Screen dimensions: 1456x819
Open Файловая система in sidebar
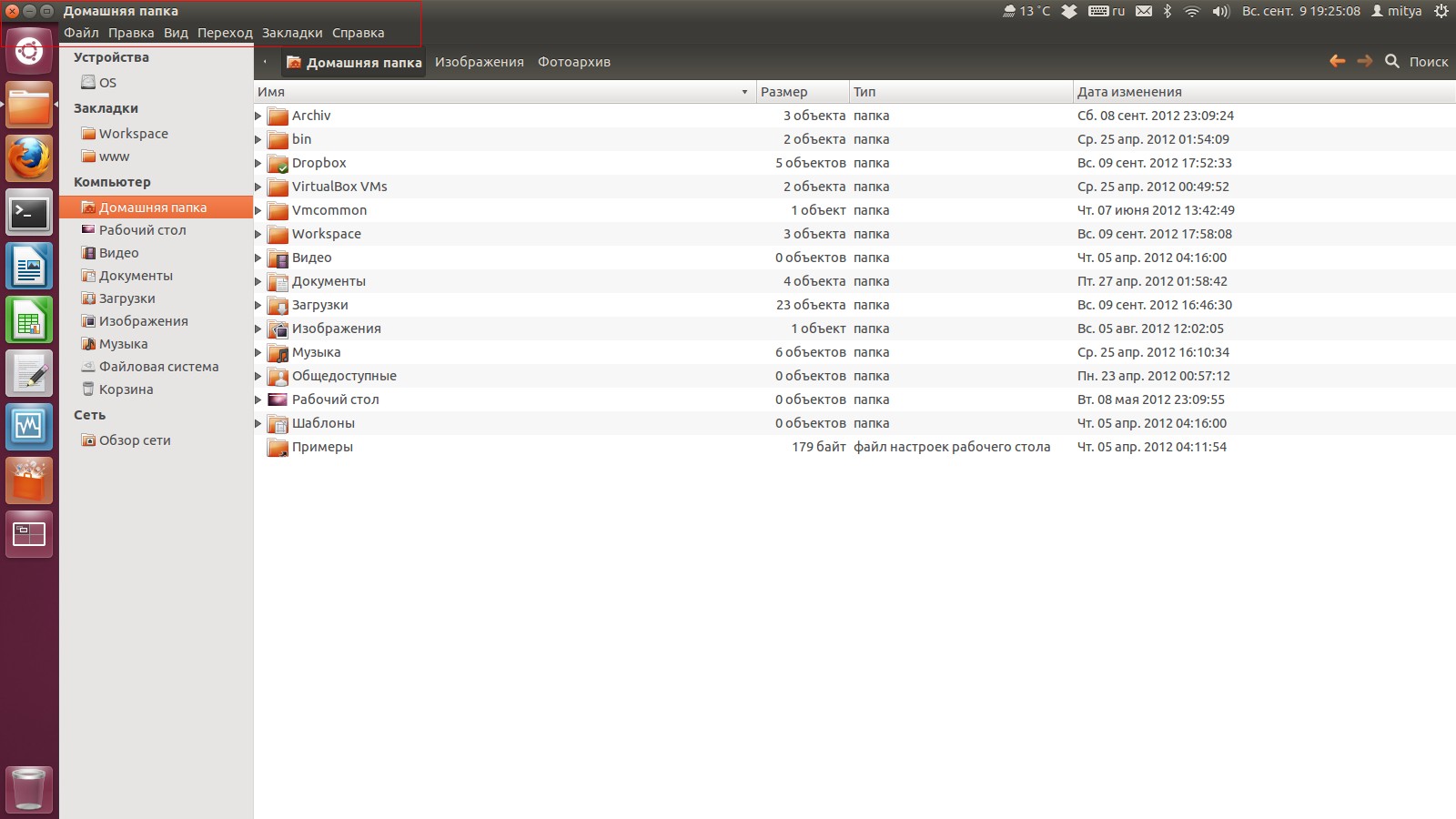tap(158, 367)
